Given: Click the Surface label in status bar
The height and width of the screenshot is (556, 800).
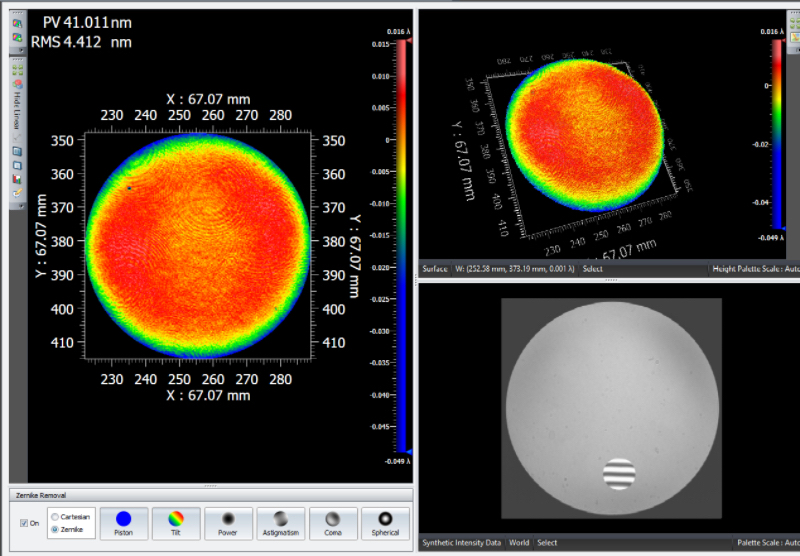Looking at the screenshot, I should tap(435, 268).
